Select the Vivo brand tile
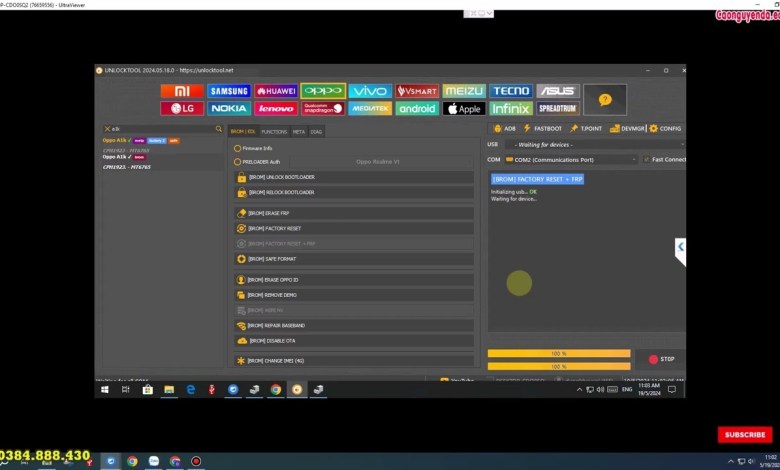 tap(370, 91)
